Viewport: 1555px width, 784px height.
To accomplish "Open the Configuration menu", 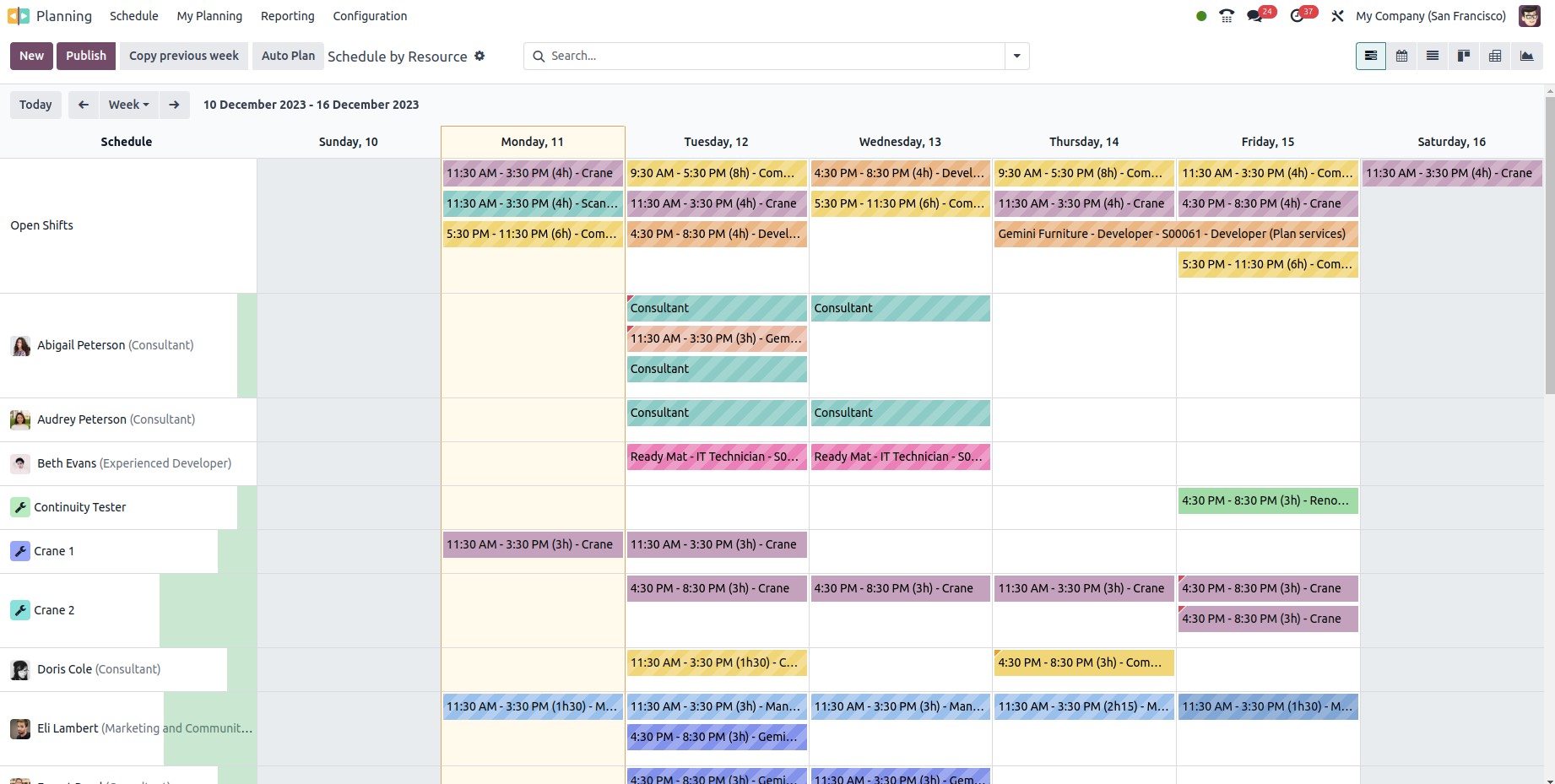I will (x=370, y=16).
